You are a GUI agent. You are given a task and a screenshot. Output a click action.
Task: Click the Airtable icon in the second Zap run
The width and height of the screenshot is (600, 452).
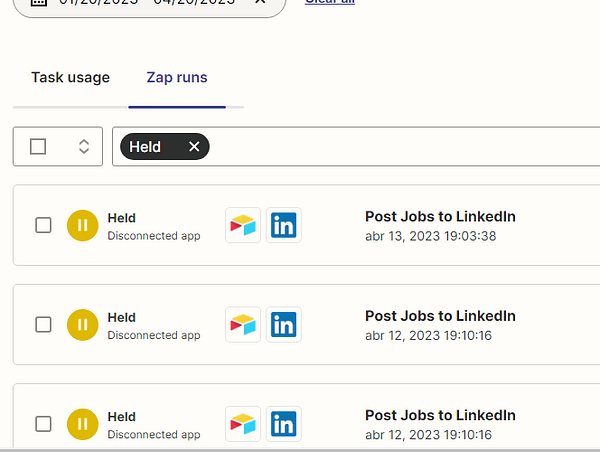click(x=243, y=324)
